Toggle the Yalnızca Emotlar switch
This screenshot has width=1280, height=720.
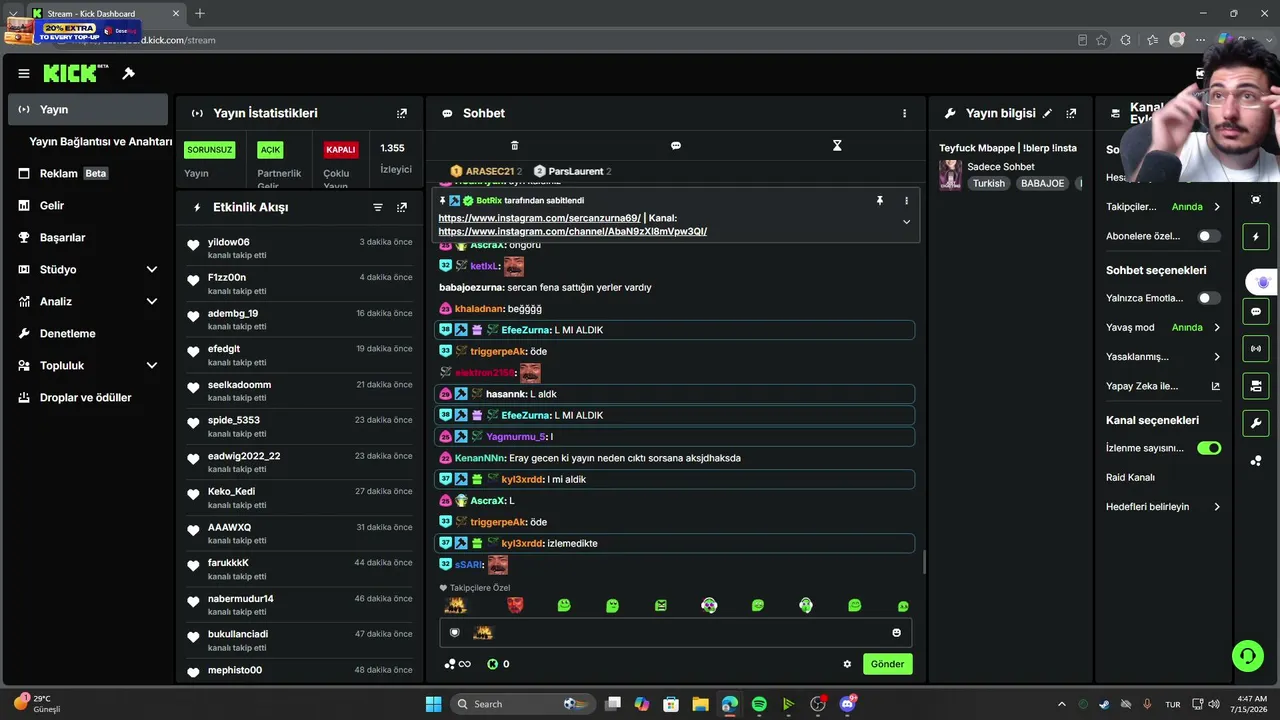point(1209,298)
